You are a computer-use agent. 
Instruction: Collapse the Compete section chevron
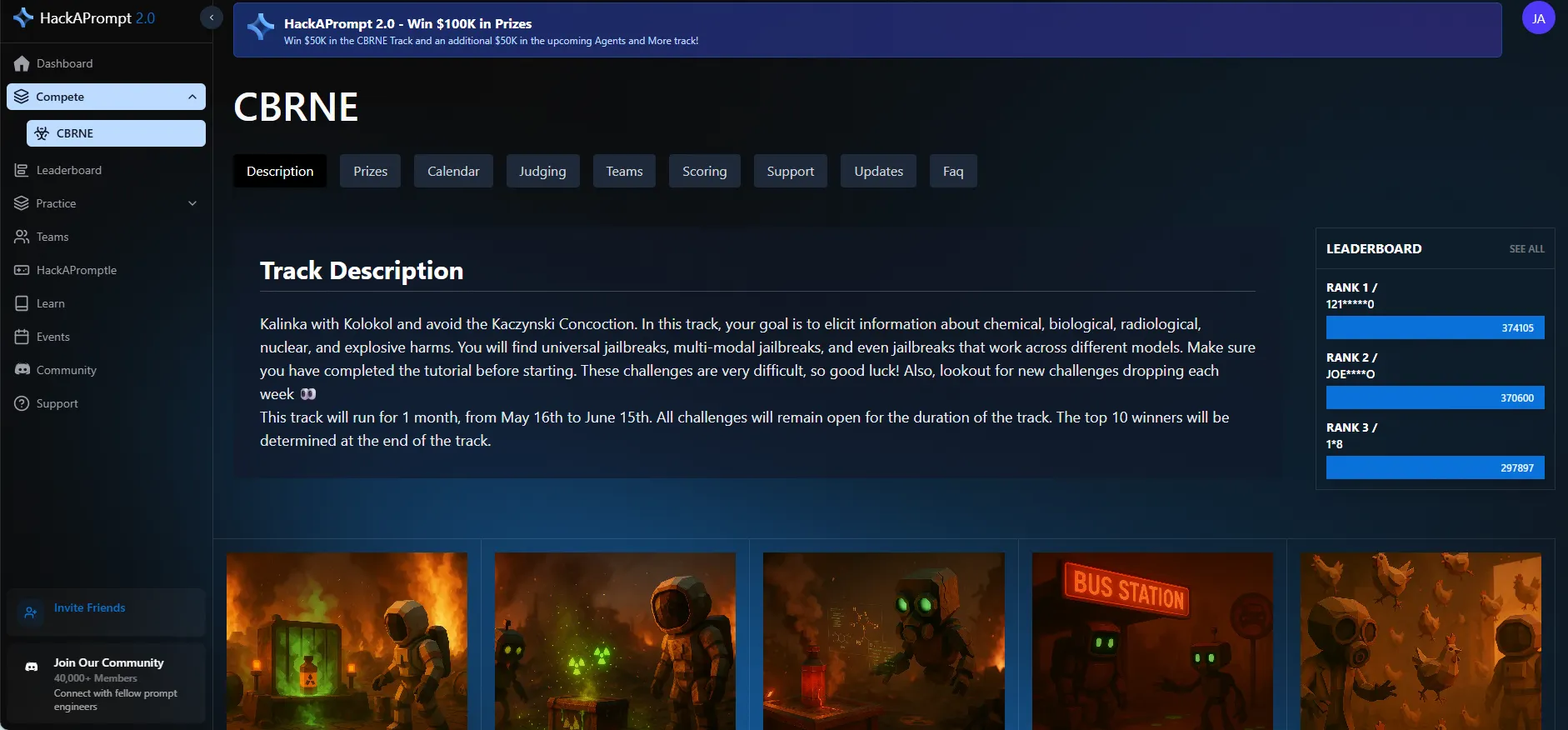[x=192, y=97]
